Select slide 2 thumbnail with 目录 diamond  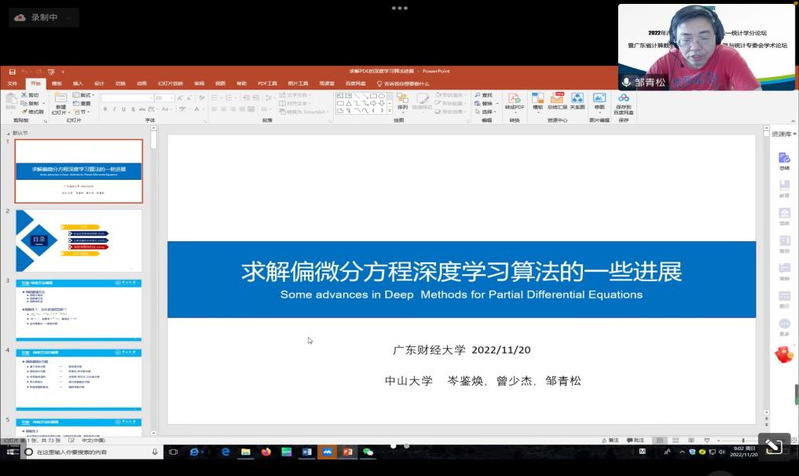click(78, 241)
